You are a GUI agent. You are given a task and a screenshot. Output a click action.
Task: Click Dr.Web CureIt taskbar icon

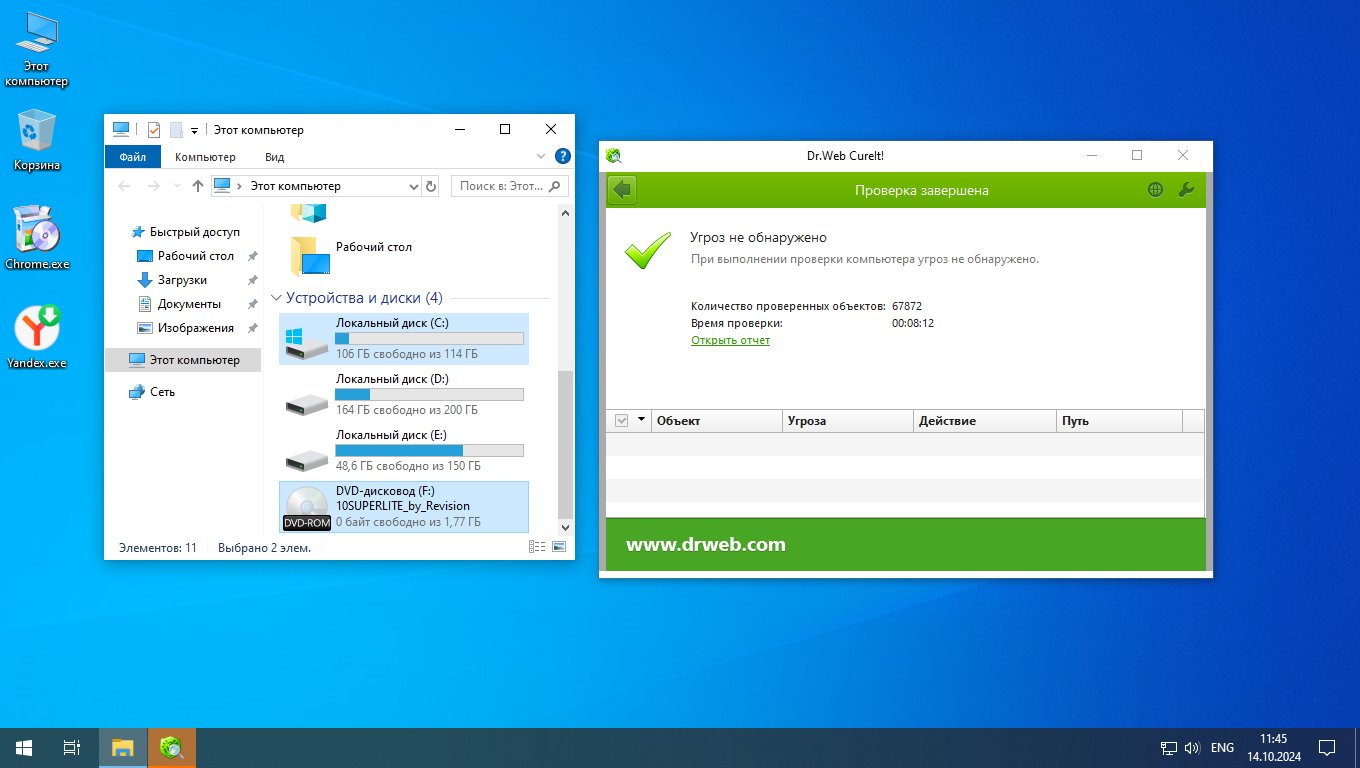(172, 747)
